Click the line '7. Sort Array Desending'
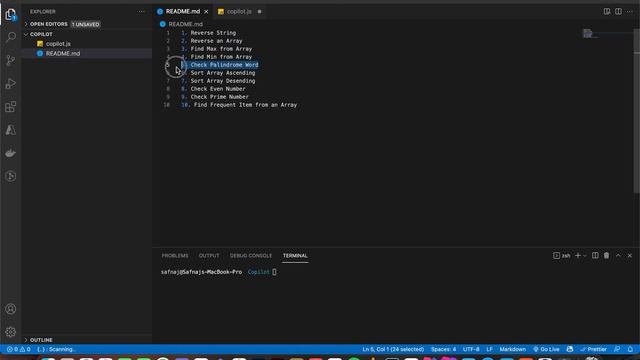 (x=218, y=81)
